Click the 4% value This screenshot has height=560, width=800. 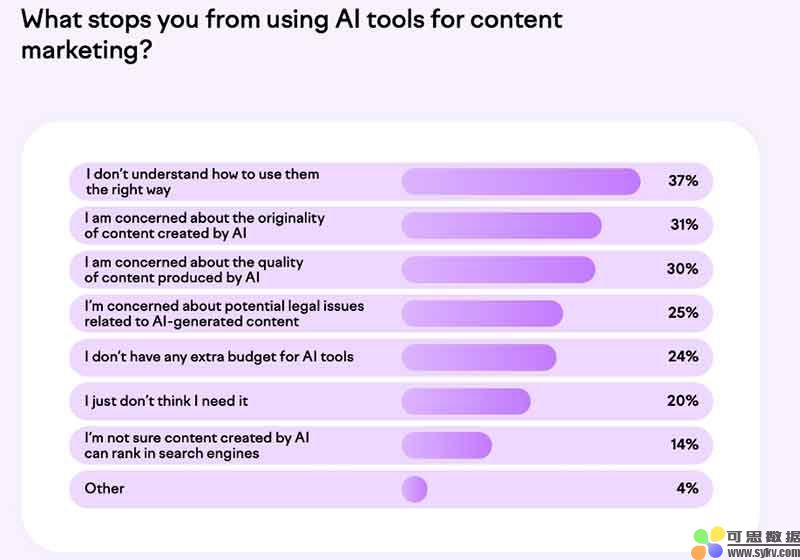[x=686, y=489]
